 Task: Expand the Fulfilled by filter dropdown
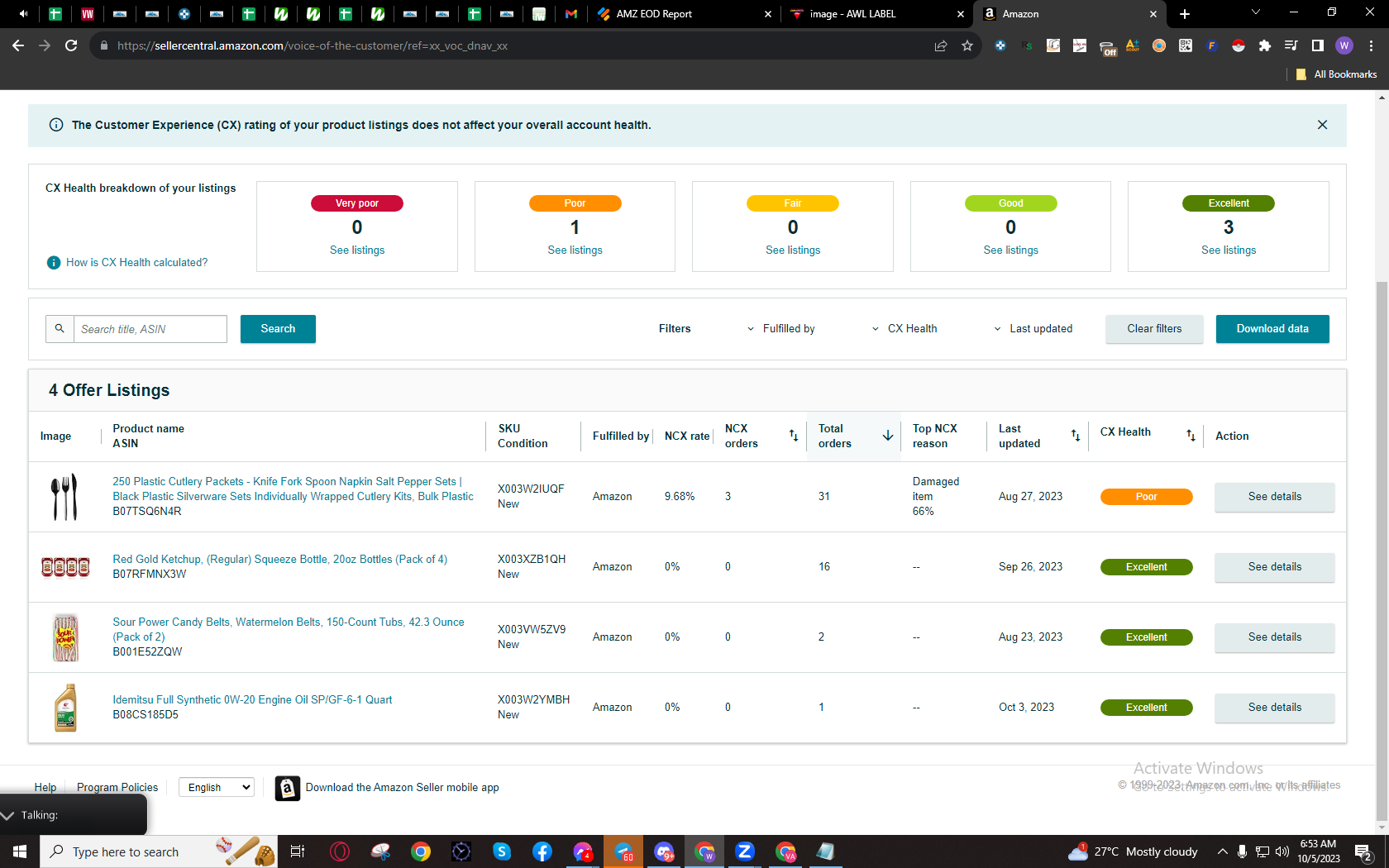pyautogui.click(x=780, y=329)
